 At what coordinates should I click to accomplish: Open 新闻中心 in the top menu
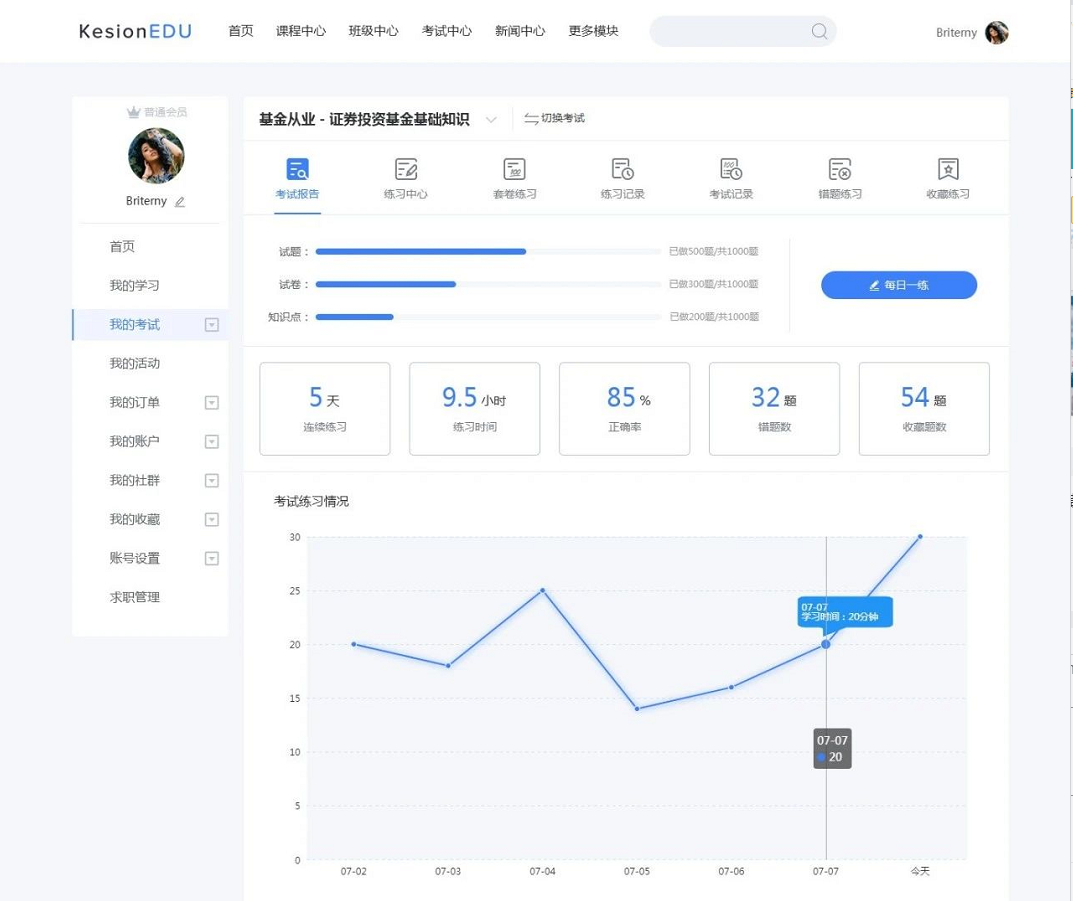[520, 31]
